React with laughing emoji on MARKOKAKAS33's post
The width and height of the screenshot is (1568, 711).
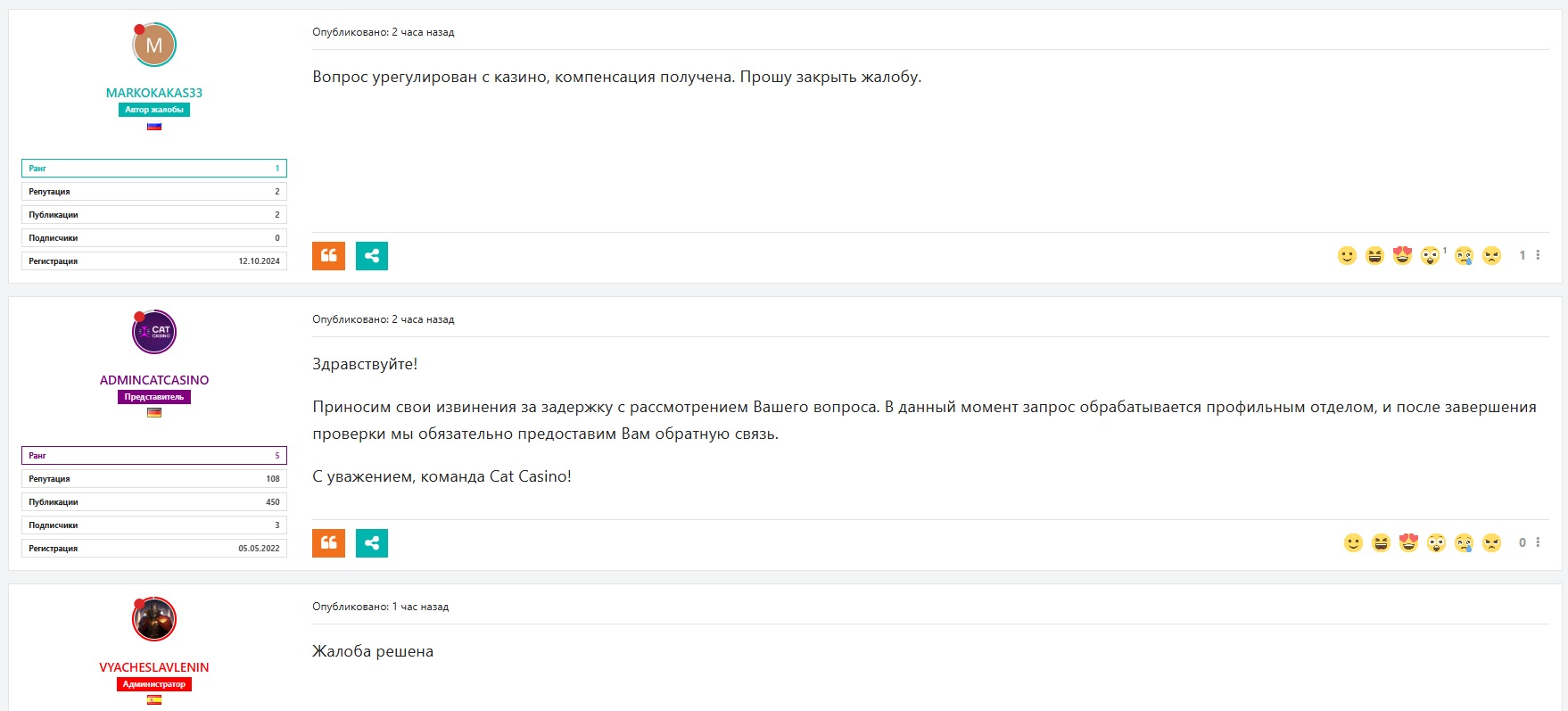pyautogui.click(x=1374, y=256)
